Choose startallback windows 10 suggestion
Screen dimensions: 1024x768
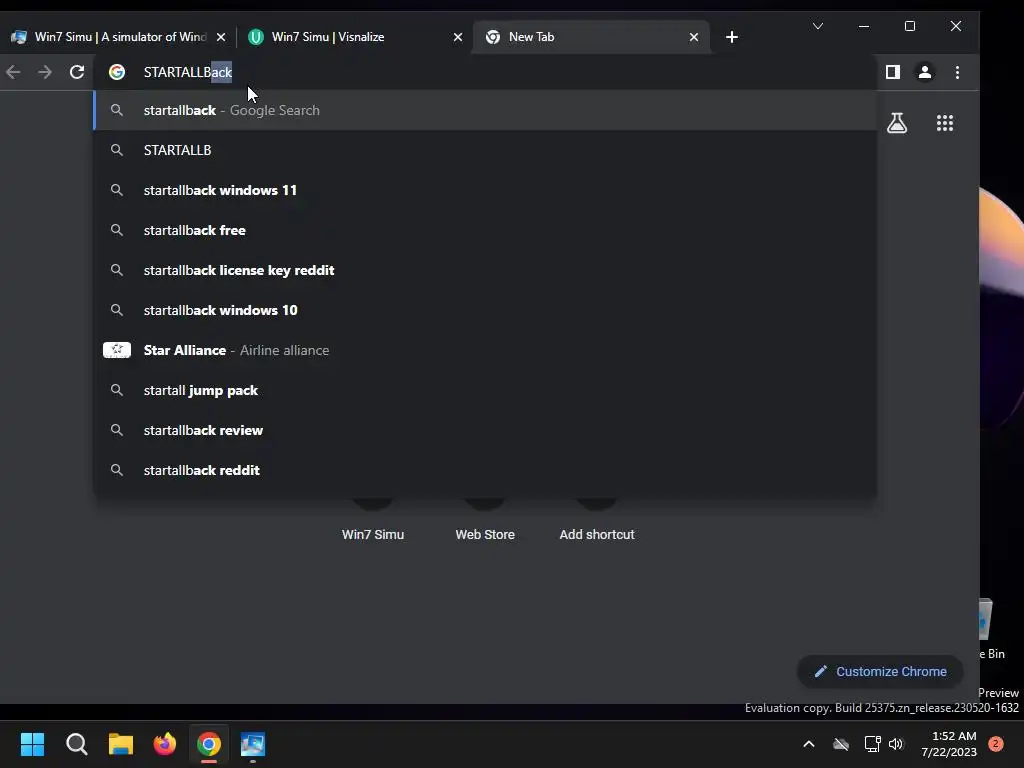point(485,310)
